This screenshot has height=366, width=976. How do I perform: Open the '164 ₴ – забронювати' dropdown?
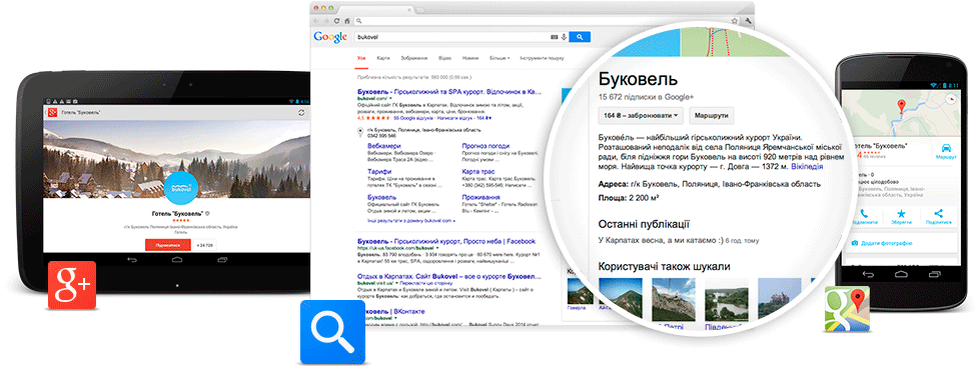click(641, 116)
